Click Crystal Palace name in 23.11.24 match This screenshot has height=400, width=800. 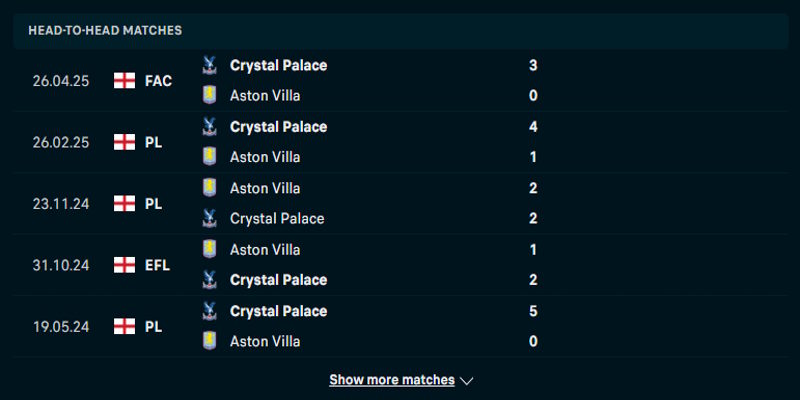(277, 218)
